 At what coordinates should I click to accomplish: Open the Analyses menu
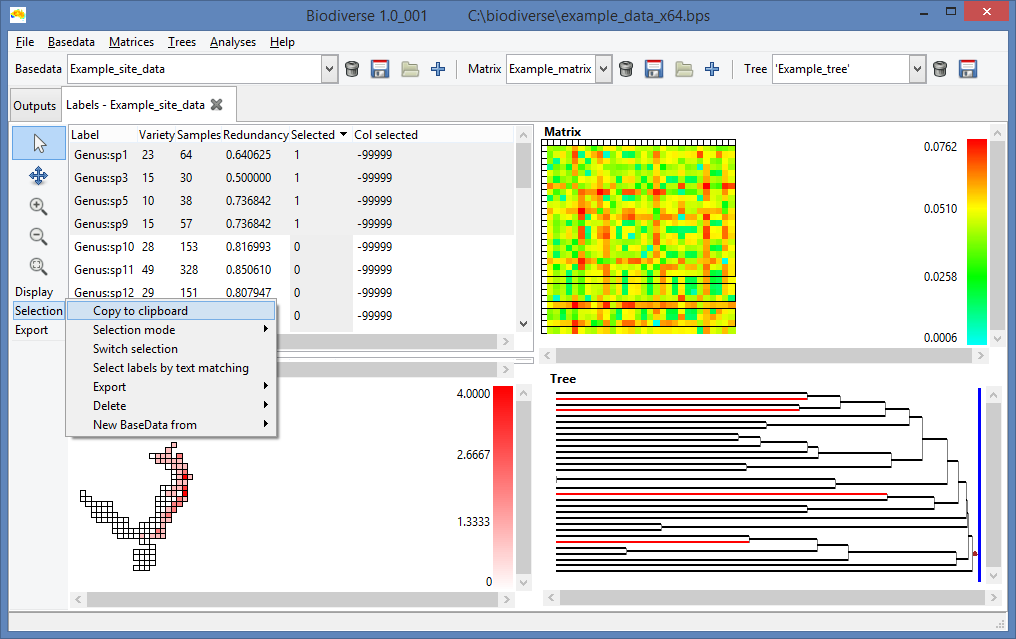pos(232,42)
